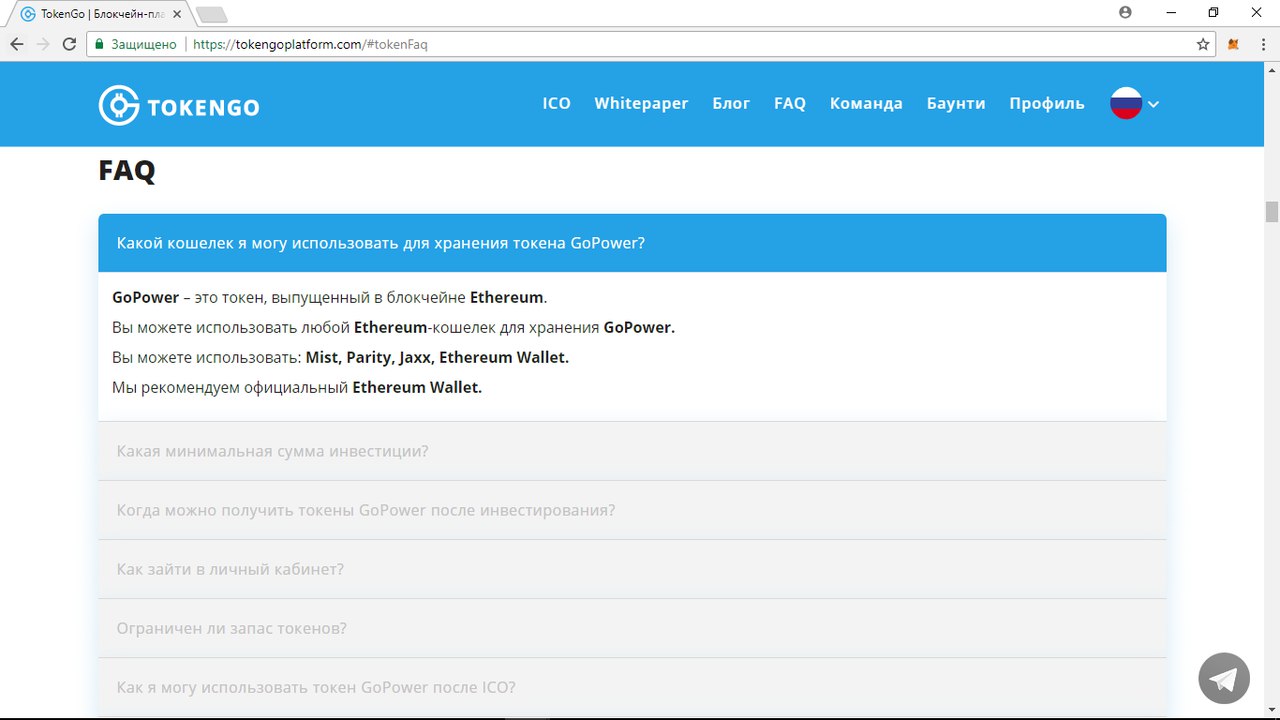Open the Whitepaper menu item

pyautogui.click(x=641, y=103)
